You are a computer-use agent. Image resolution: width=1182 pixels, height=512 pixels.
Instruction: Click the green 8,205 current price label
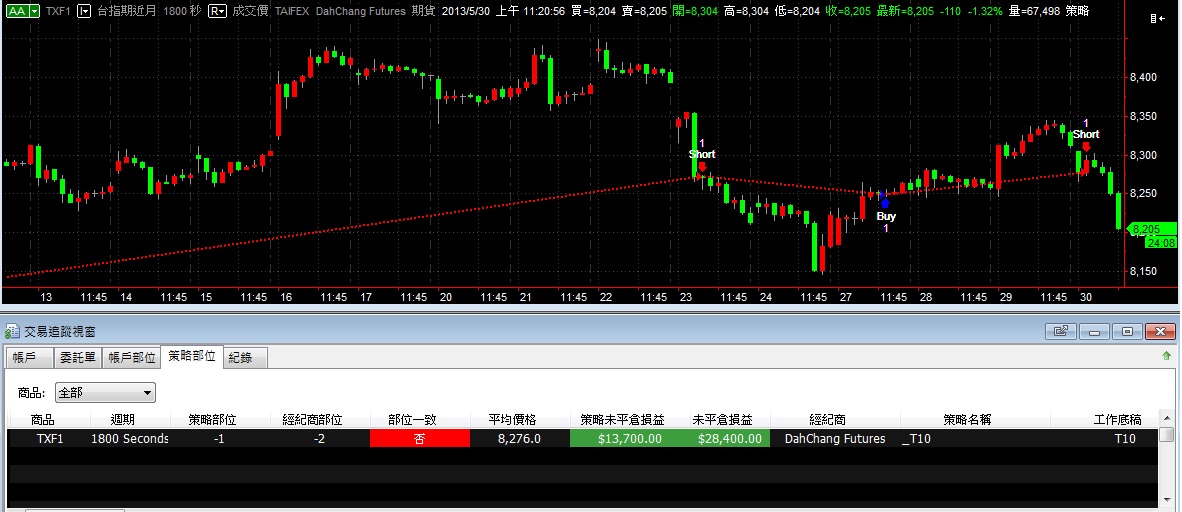(x=1152, y=229)
